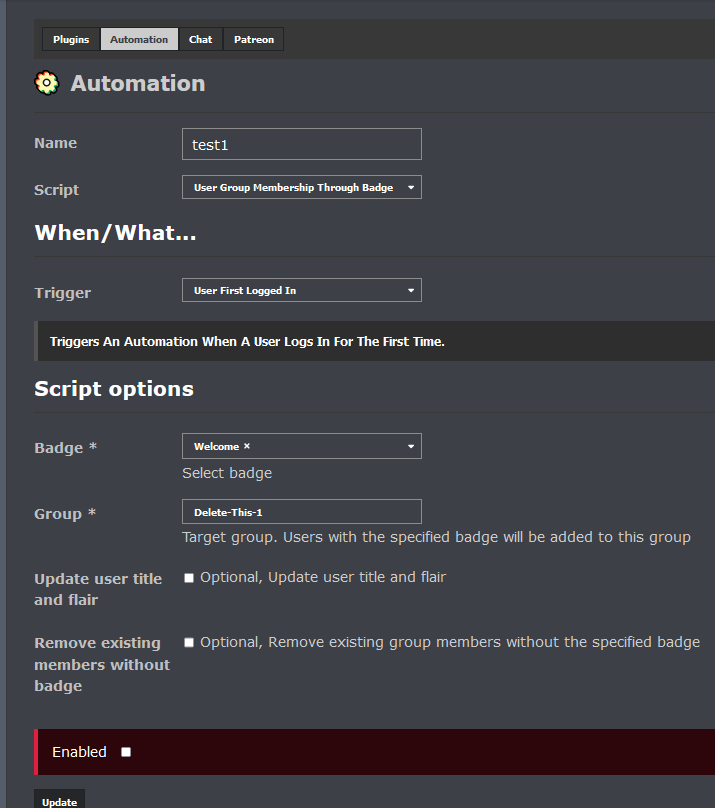Image resolution: width=715 pixels, height=808 pixels.
Task: Toggle the Enabled checkbox
Action: (x=126, y=752)
